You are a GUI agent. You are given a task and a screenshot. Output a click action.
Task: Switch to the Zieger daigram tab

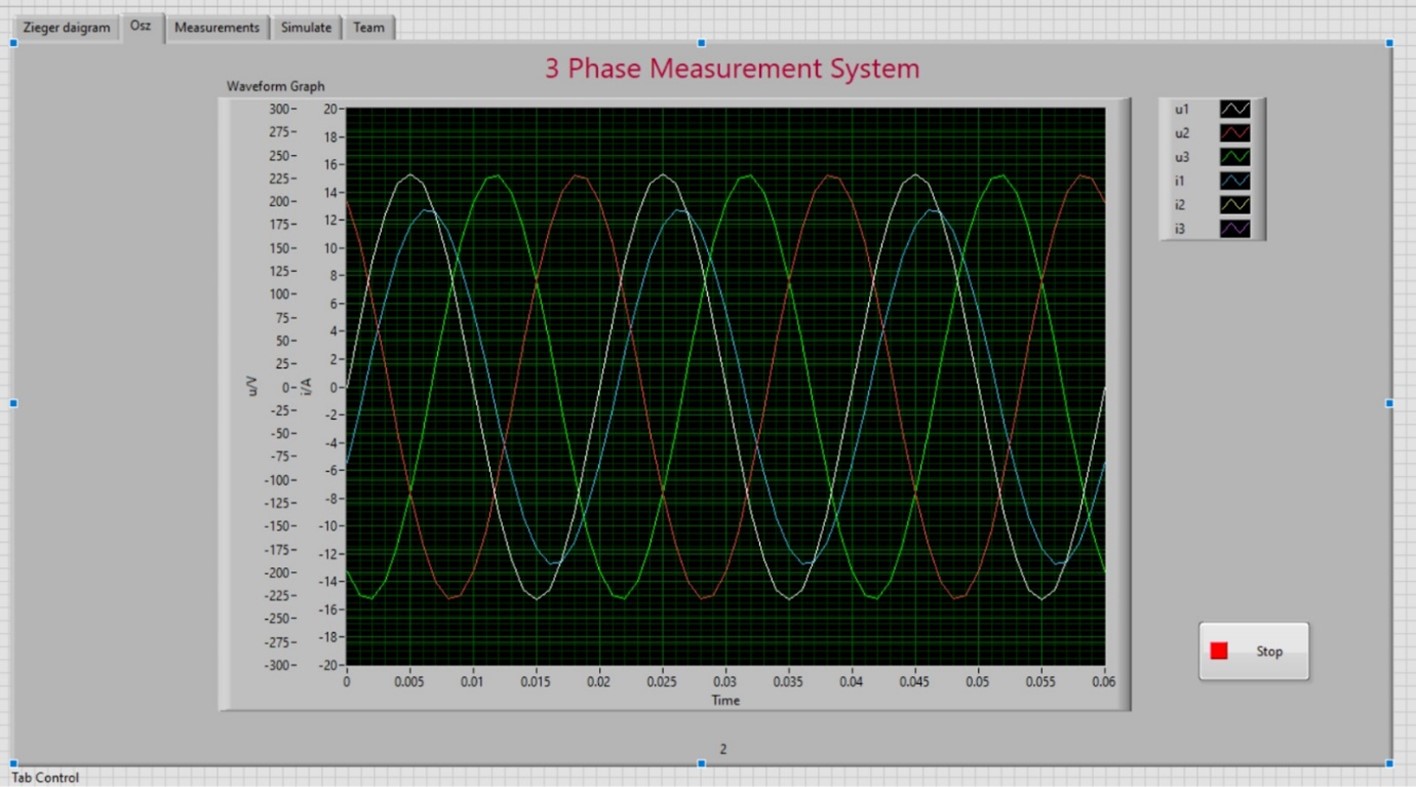pyautogui.click(x=66, y=27)
